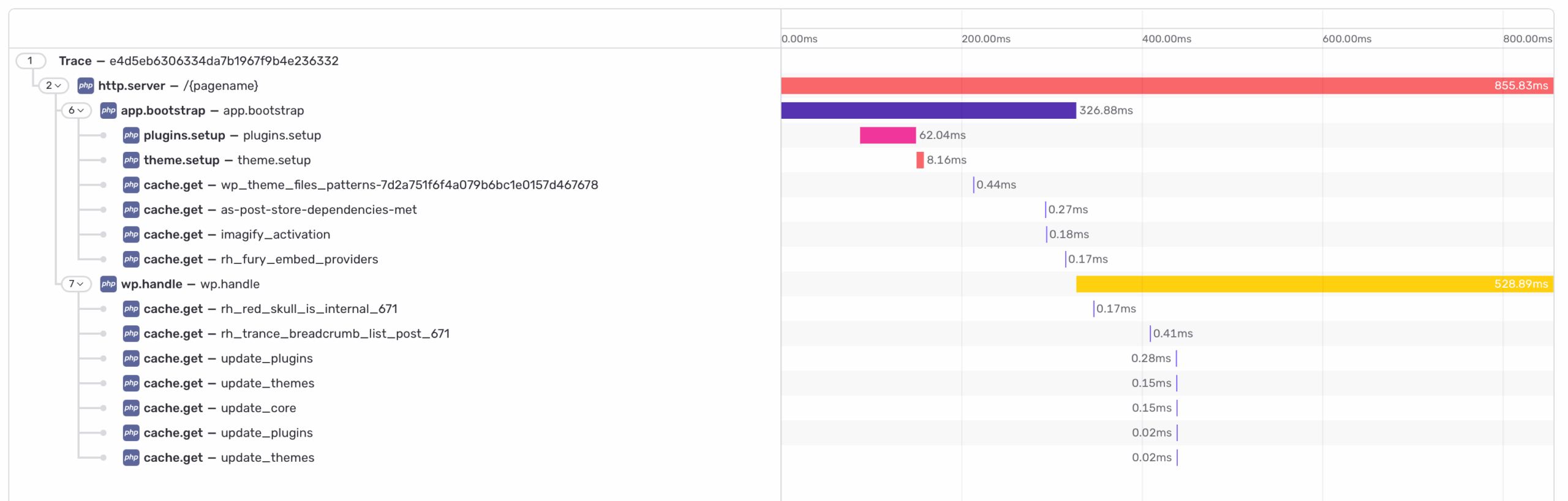Screen dimensions: 1568x501
Task: Click the 0.27ms span duration label
Action: coord(1068,209)
